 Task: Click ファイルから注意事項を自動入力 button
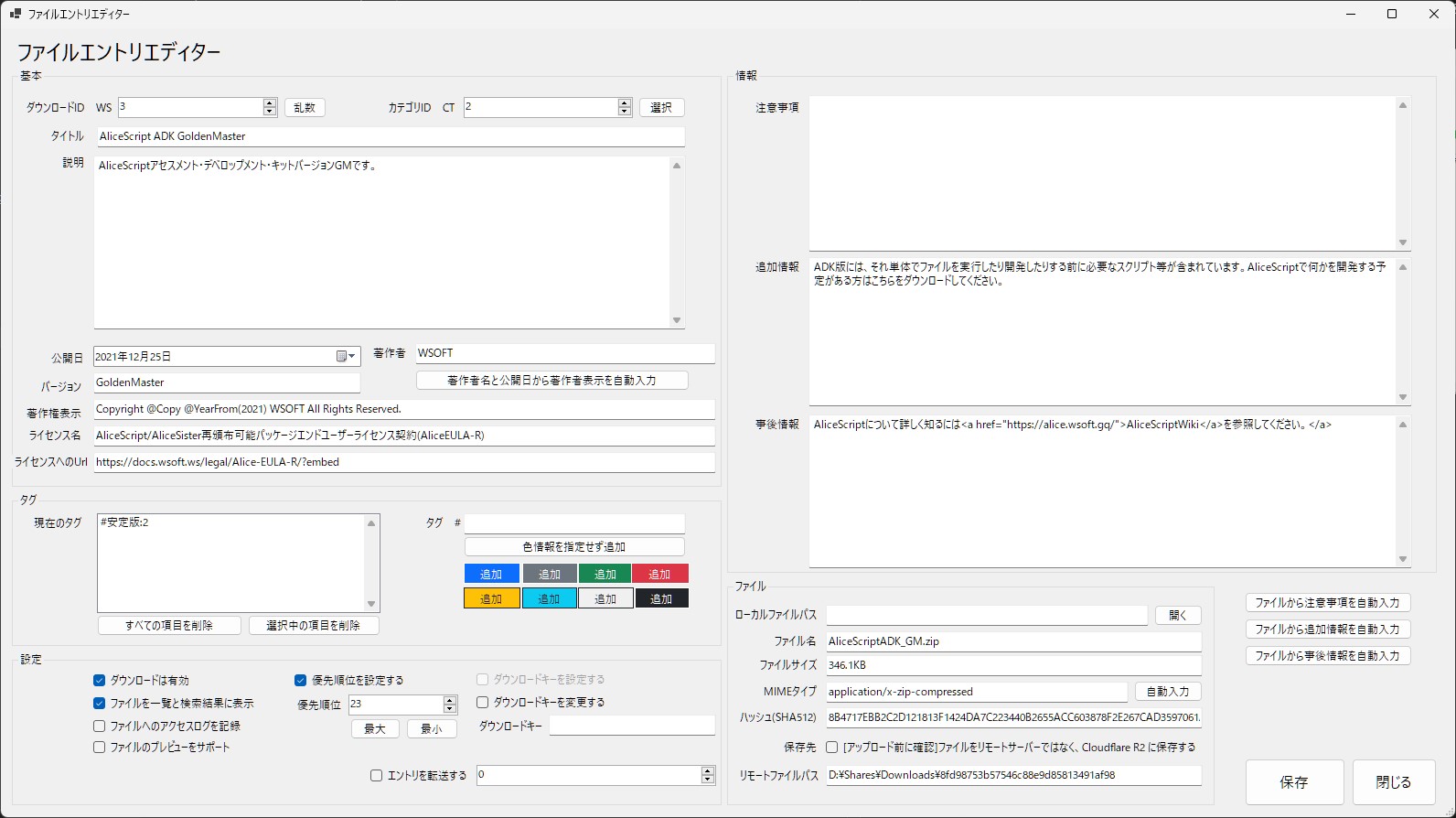1327,603
